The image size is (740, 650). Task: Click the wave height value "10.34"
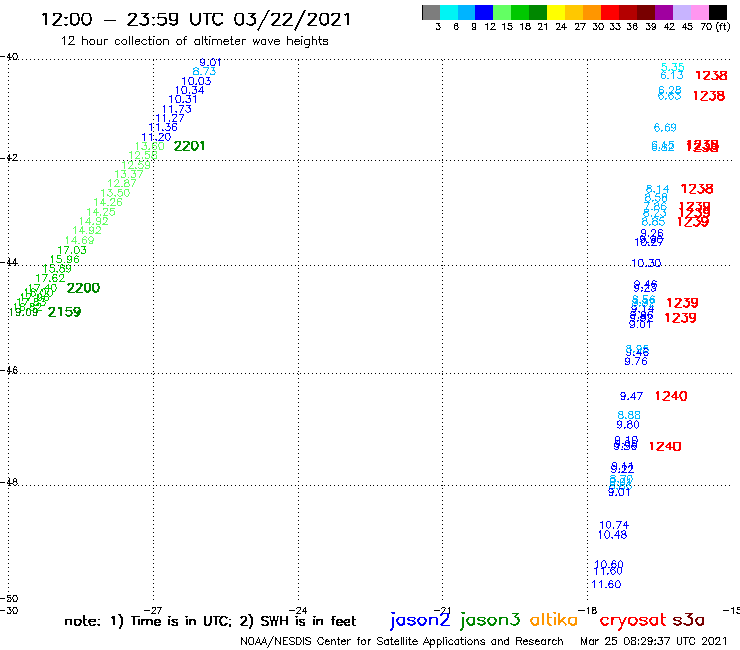click(190, 90)
